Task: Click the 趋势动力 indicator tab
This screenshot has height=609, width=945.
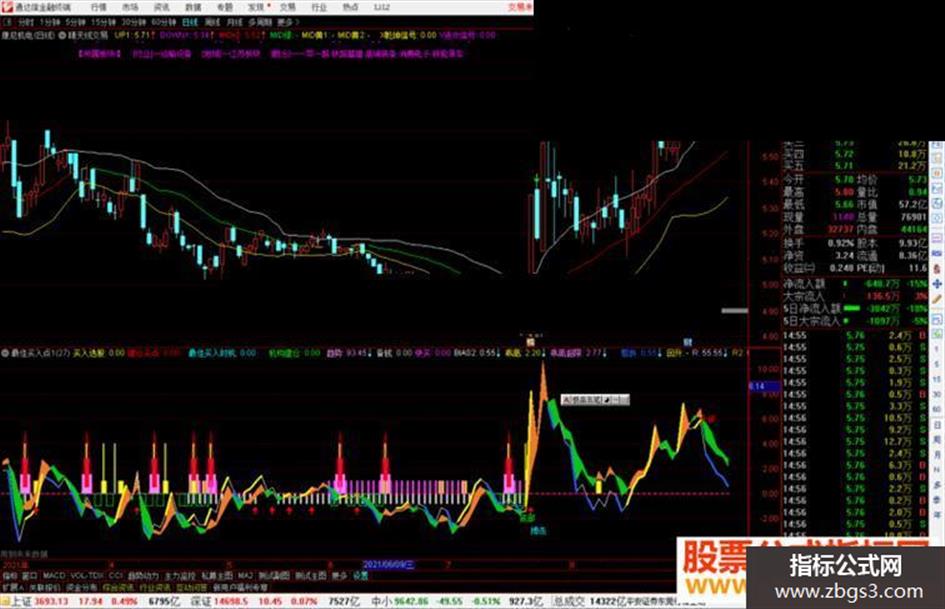Action: pos(143,576)
